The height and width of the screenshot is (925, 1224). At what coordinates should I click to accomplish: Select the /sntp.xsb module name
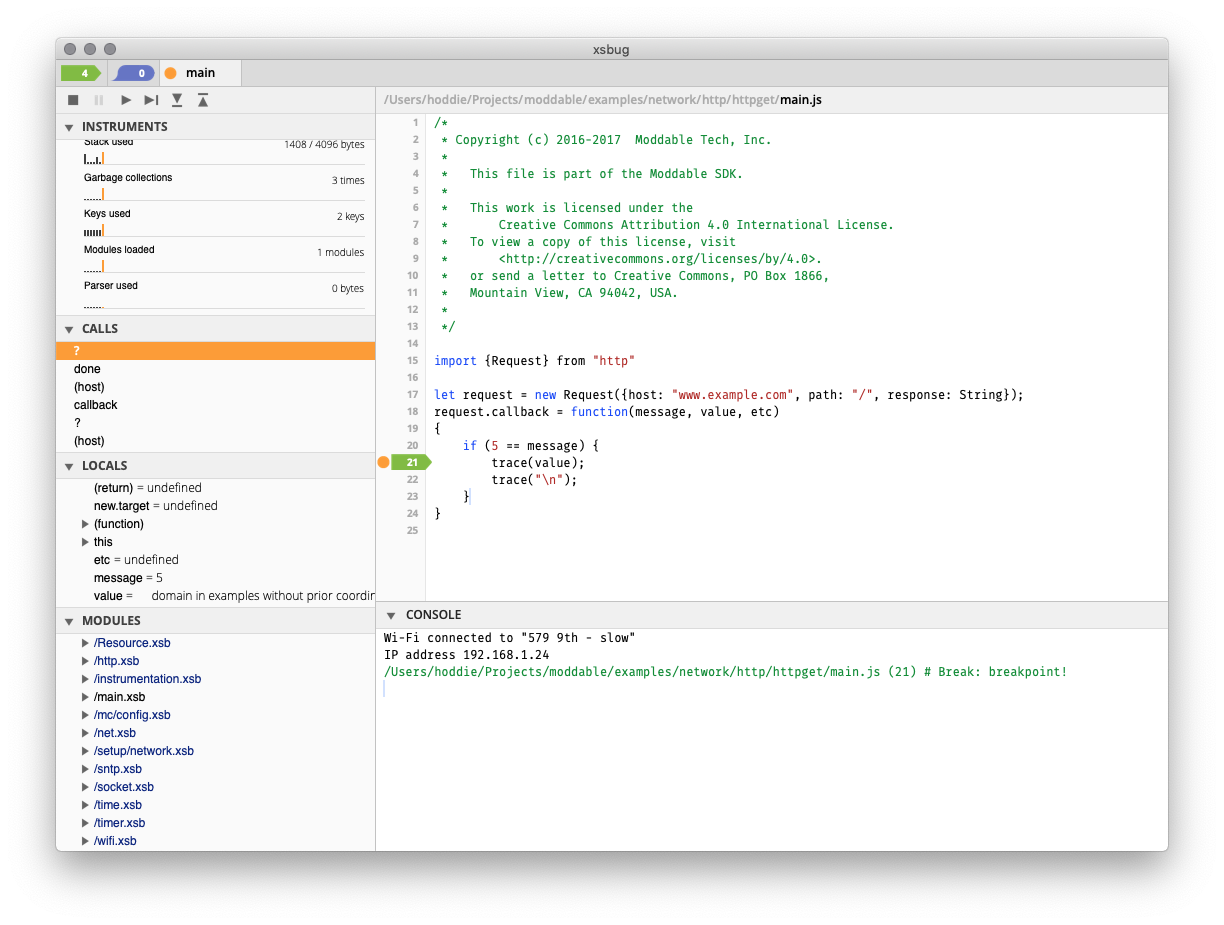click(x=118, y=769)
